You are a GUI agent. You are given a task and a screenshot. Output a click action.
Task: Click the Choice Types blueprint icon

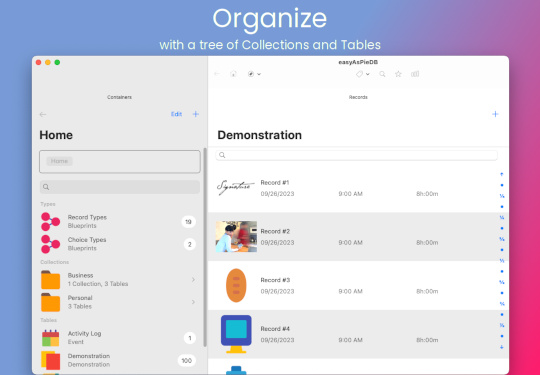[50, 244]
